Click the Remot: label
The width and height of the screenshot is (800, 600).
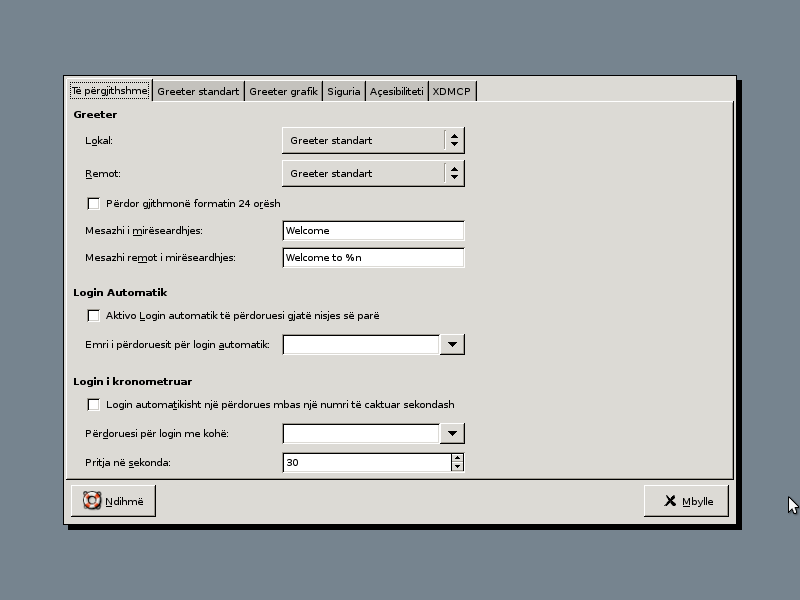pos(103,173)
